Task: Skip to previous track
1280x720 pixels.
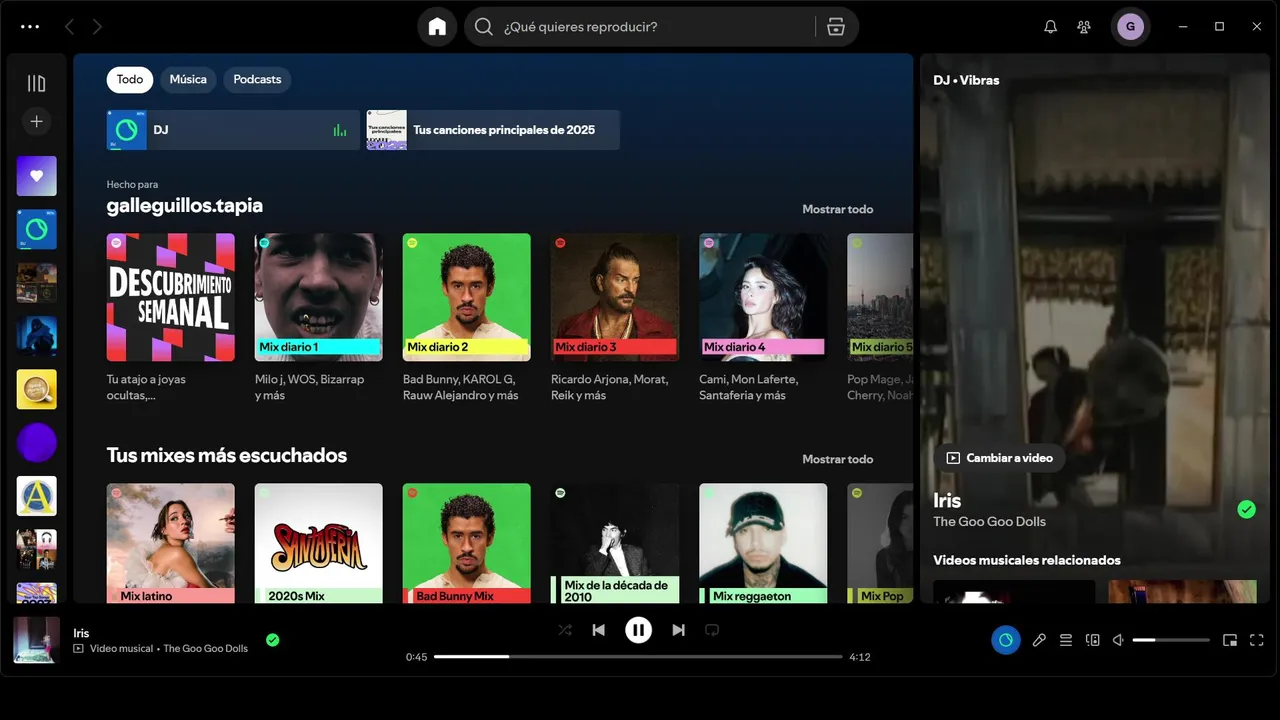Action: [598, 630]
